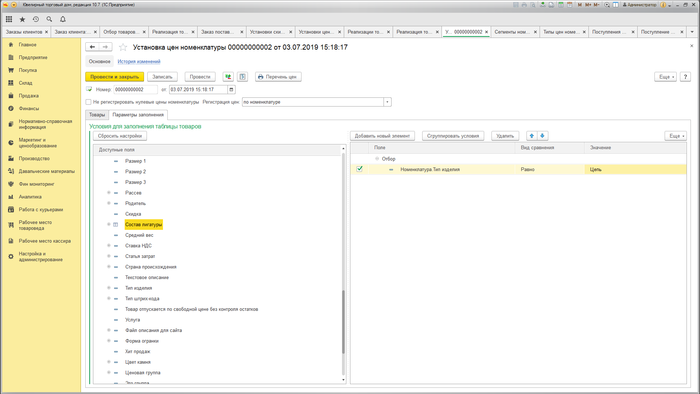Click the Провести button

pos(200,77)
